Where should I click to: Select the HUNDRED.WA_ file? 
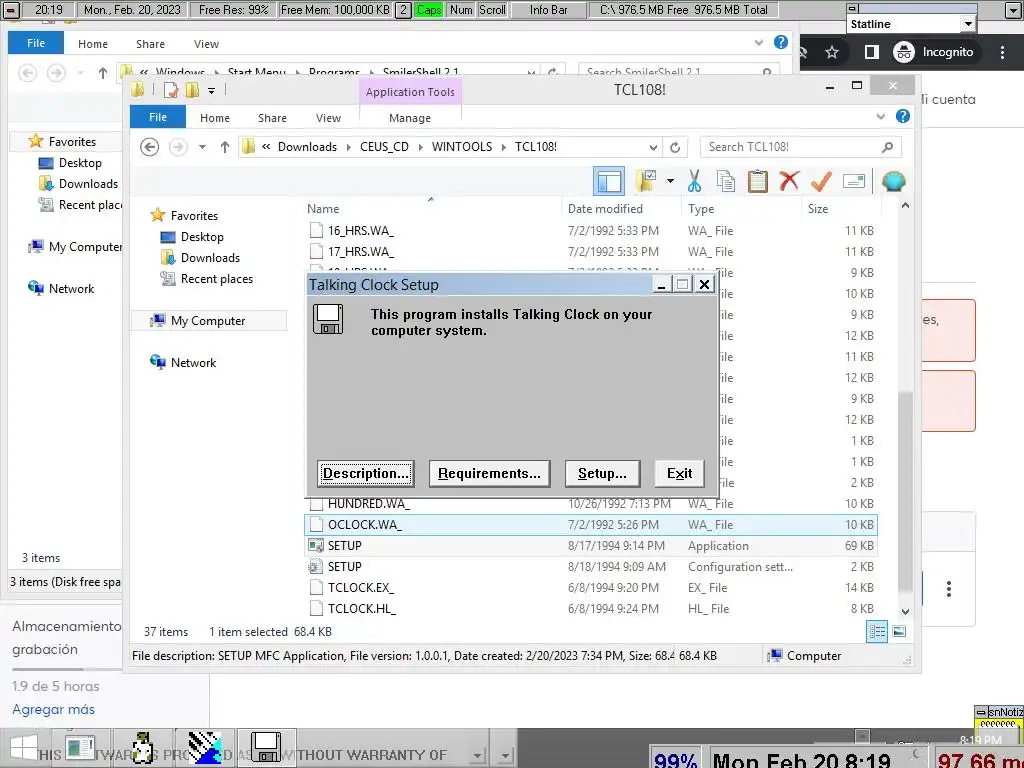[591, 504]
